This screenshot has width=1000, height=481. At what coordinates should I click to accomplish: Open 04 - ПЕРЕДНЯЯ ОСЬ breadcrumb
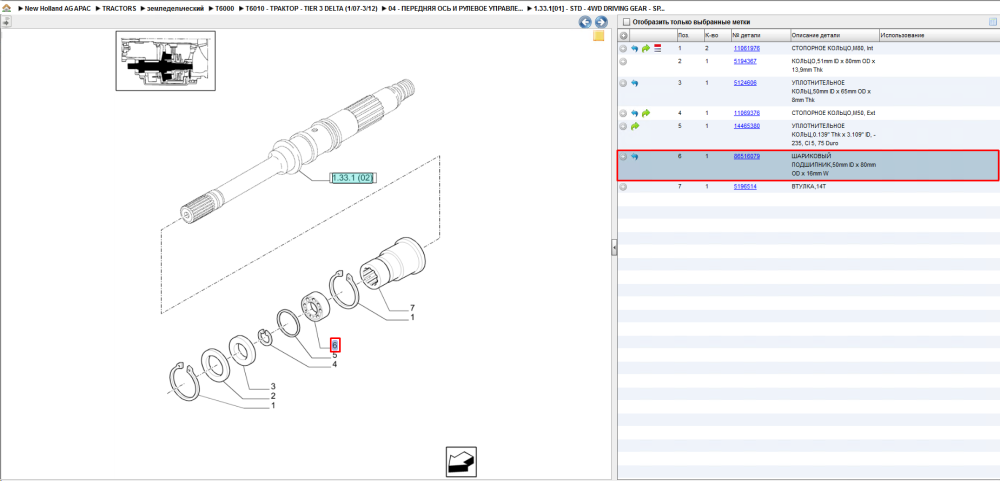point(455,9)
